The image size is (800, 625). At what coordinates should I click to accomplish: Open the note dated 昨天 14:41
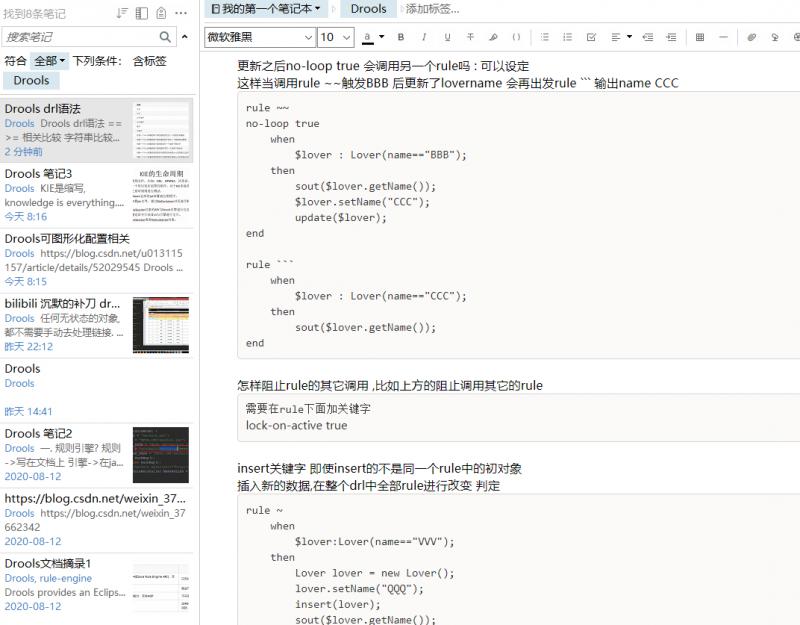[x=97, y=390]
